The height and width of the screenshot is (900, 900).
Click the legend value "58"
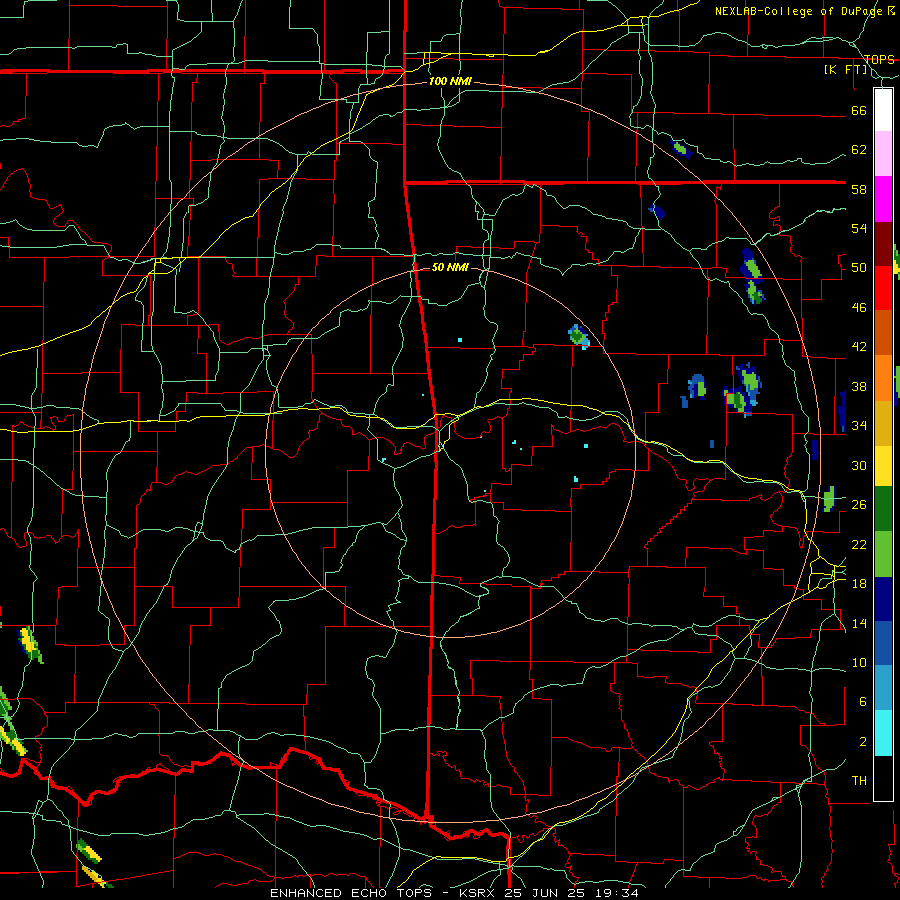(859, 189)
